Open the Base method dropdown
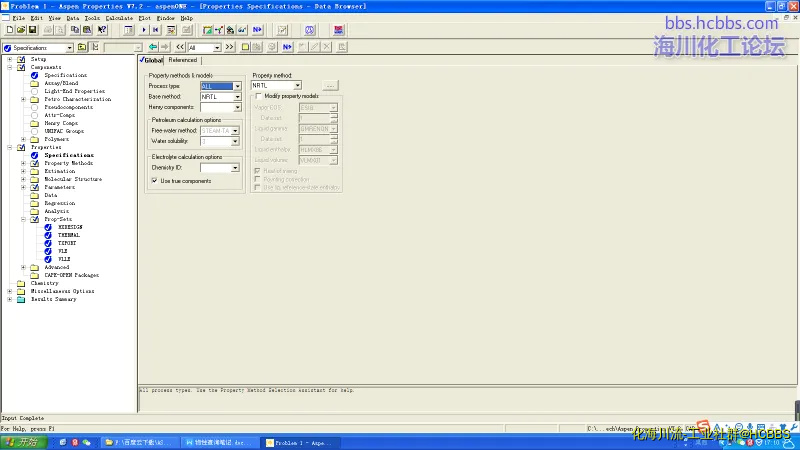This screenshot has width=800, height=450. [x=237, y=97]
